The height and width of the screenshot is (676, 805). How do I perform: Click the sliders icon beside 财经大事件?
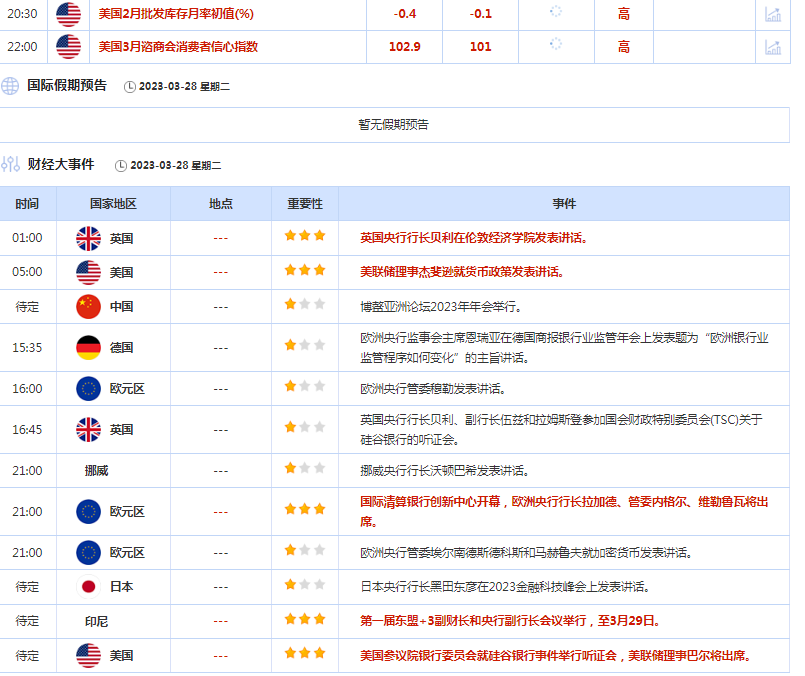tap(11, 164)
